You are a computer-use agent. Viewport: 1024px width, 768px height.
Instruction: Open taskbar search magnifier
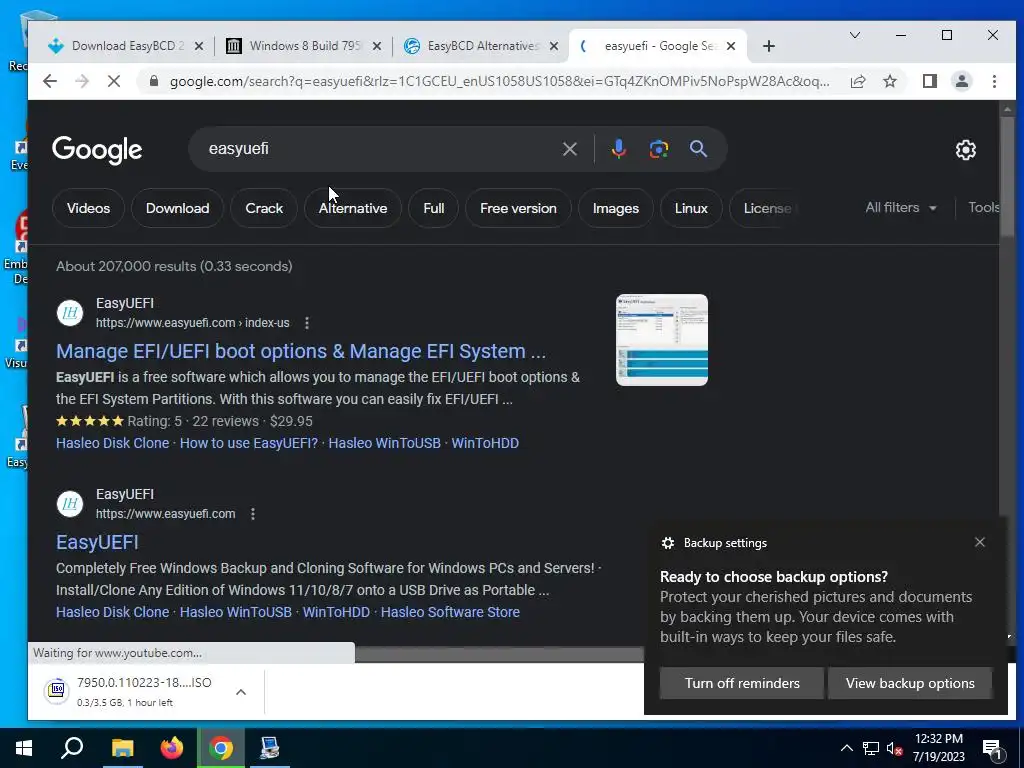72,748
